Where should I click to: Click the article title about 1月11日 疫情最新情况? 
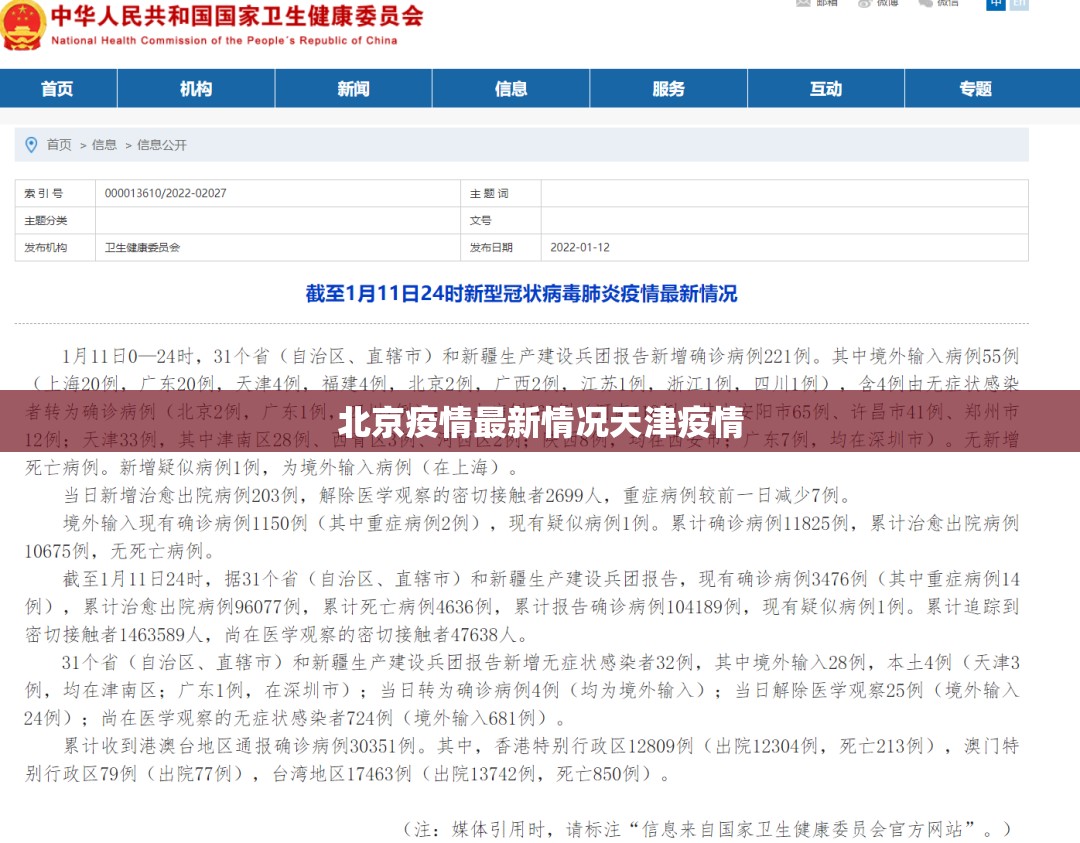(x=521, y=294)
